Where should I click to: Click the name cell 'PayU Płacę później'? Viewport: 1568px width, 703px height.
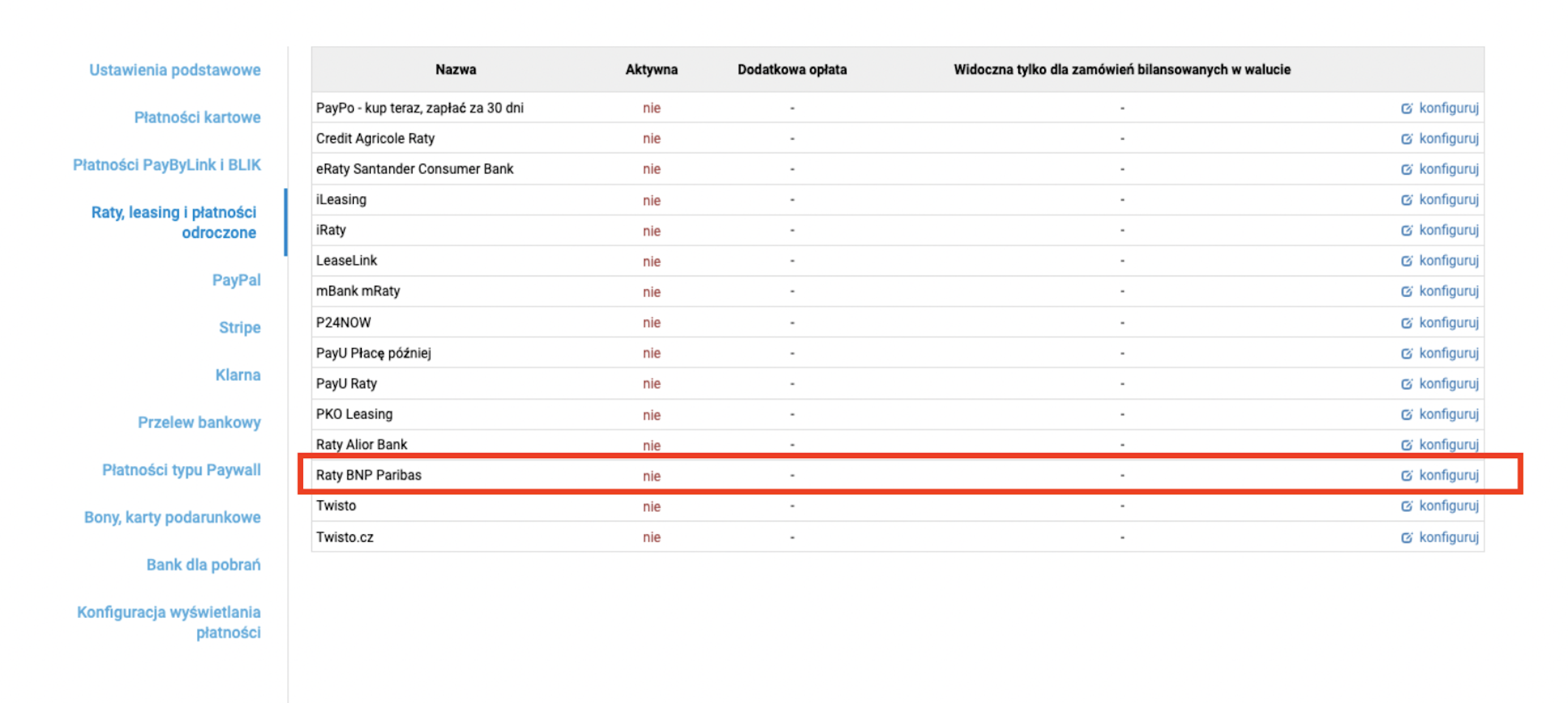[373, 353]
